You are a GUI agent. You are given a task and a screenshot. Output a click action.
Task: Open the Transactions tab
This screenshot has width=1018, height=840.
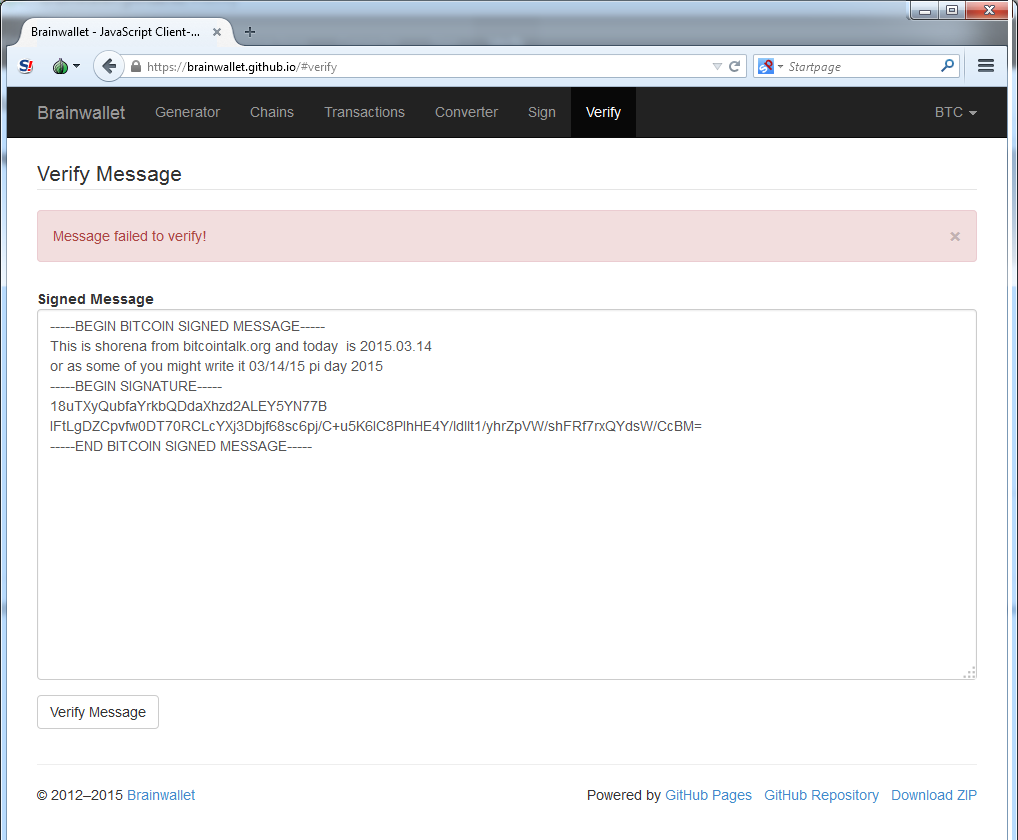tap(364, 112)
